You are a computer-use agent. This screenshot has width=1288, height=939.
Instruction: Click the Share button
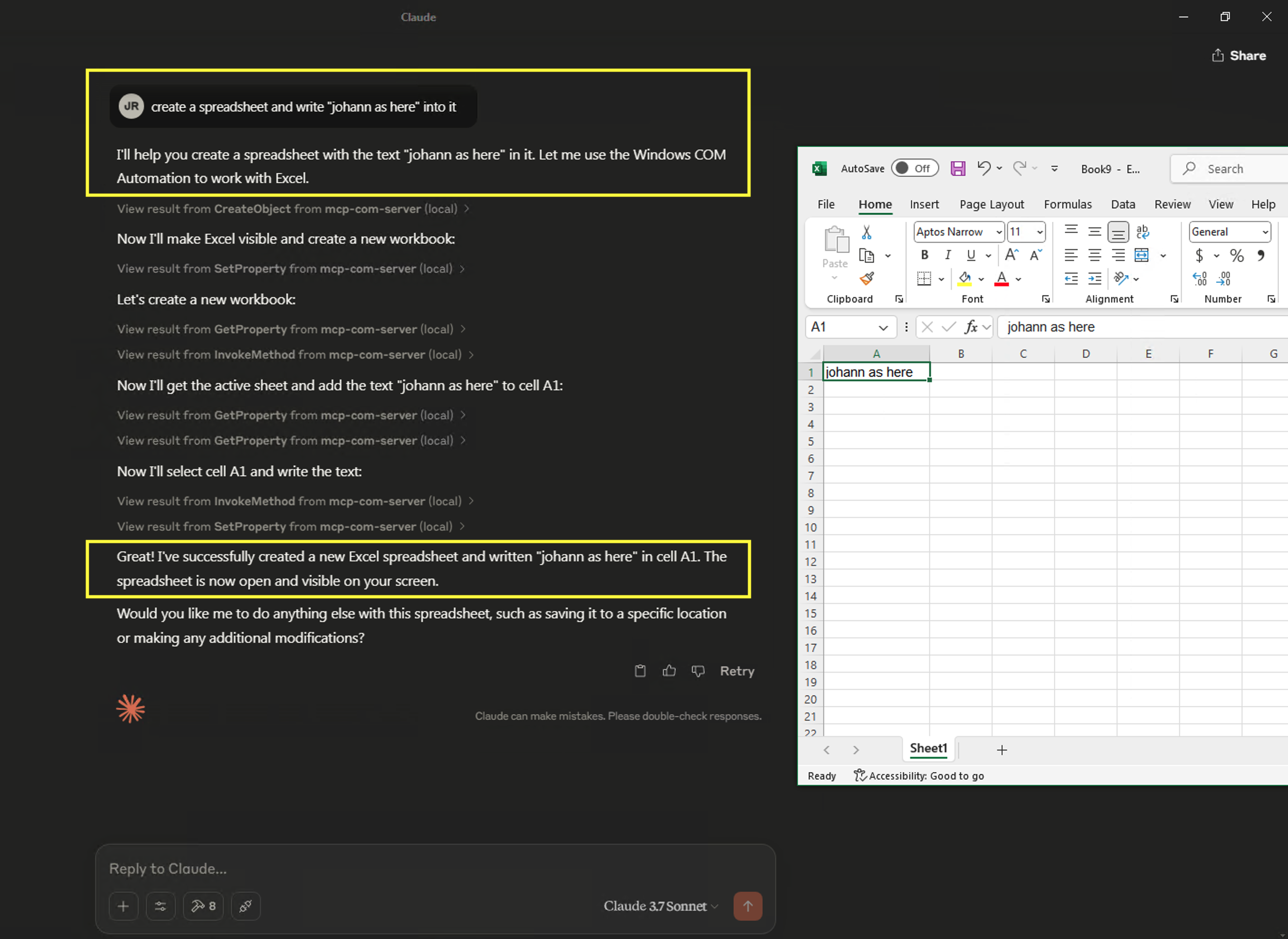click(1239, 55)
